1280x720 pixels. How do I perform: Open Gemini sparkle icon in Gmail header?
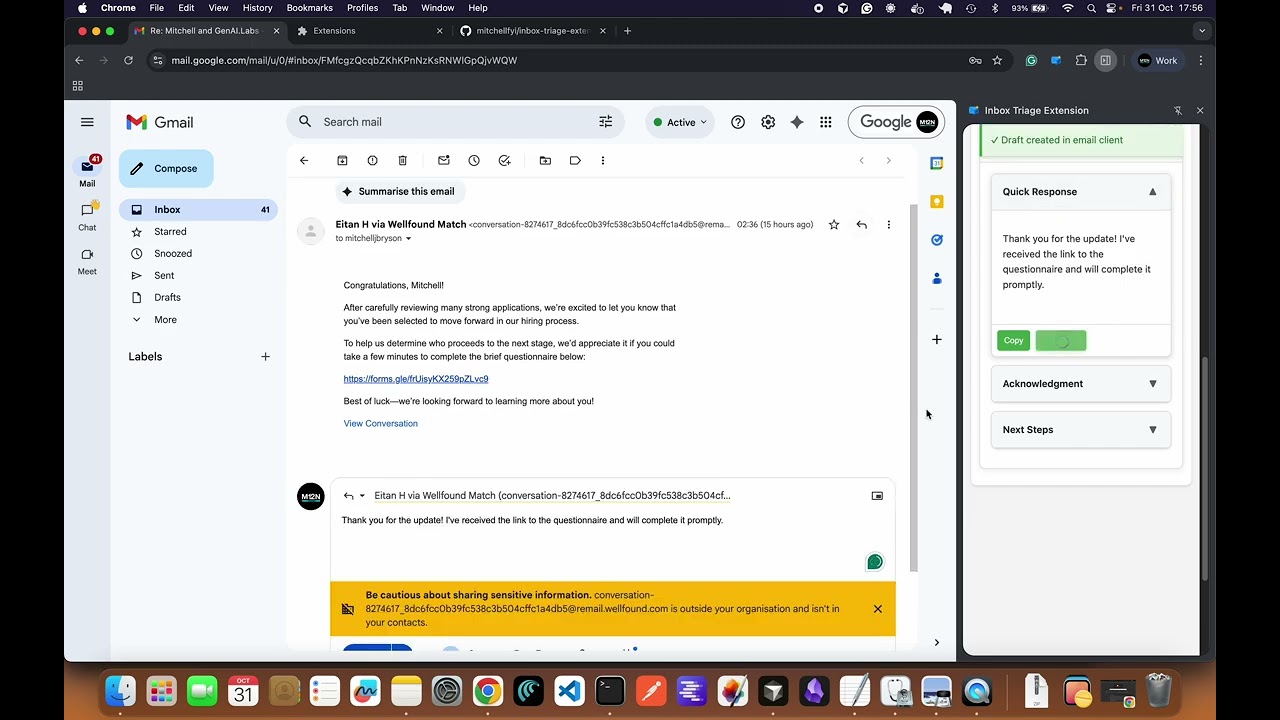tap(797, 122)
